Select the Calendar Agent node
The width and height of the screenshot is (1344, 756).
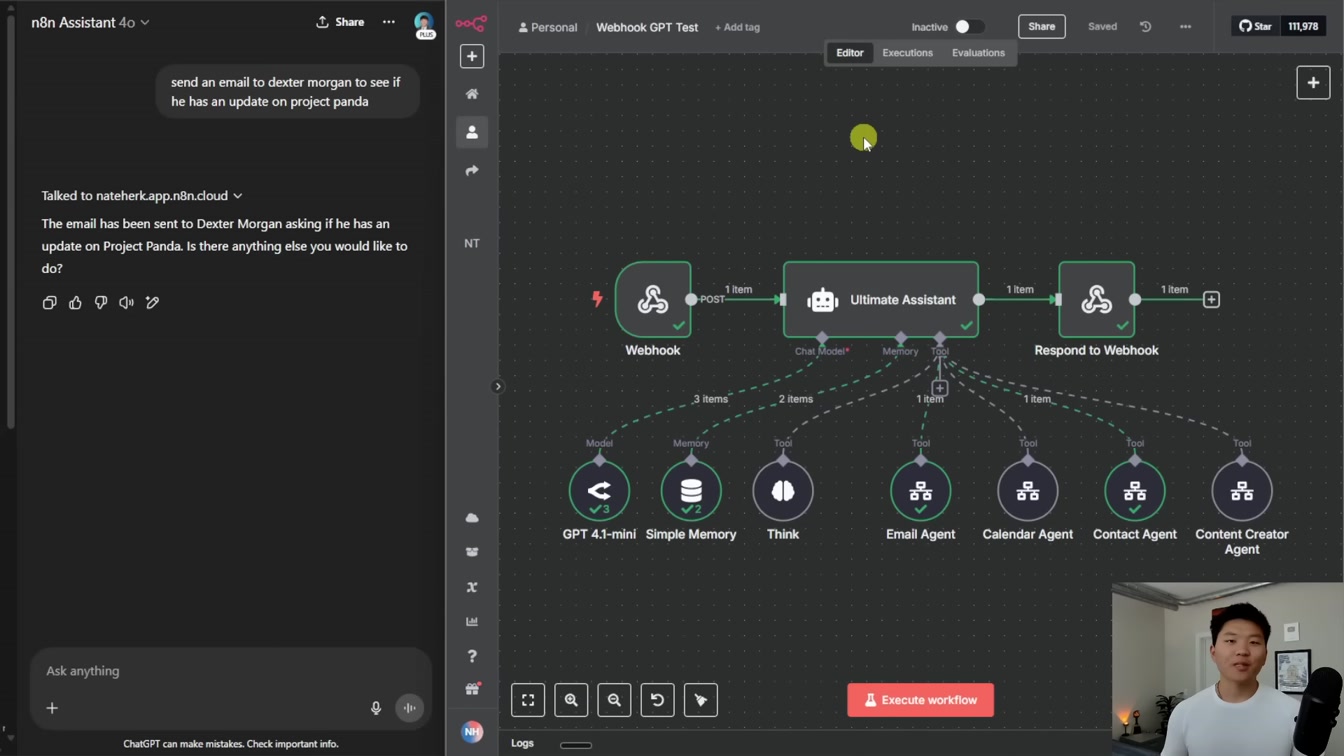point(1028,491)
